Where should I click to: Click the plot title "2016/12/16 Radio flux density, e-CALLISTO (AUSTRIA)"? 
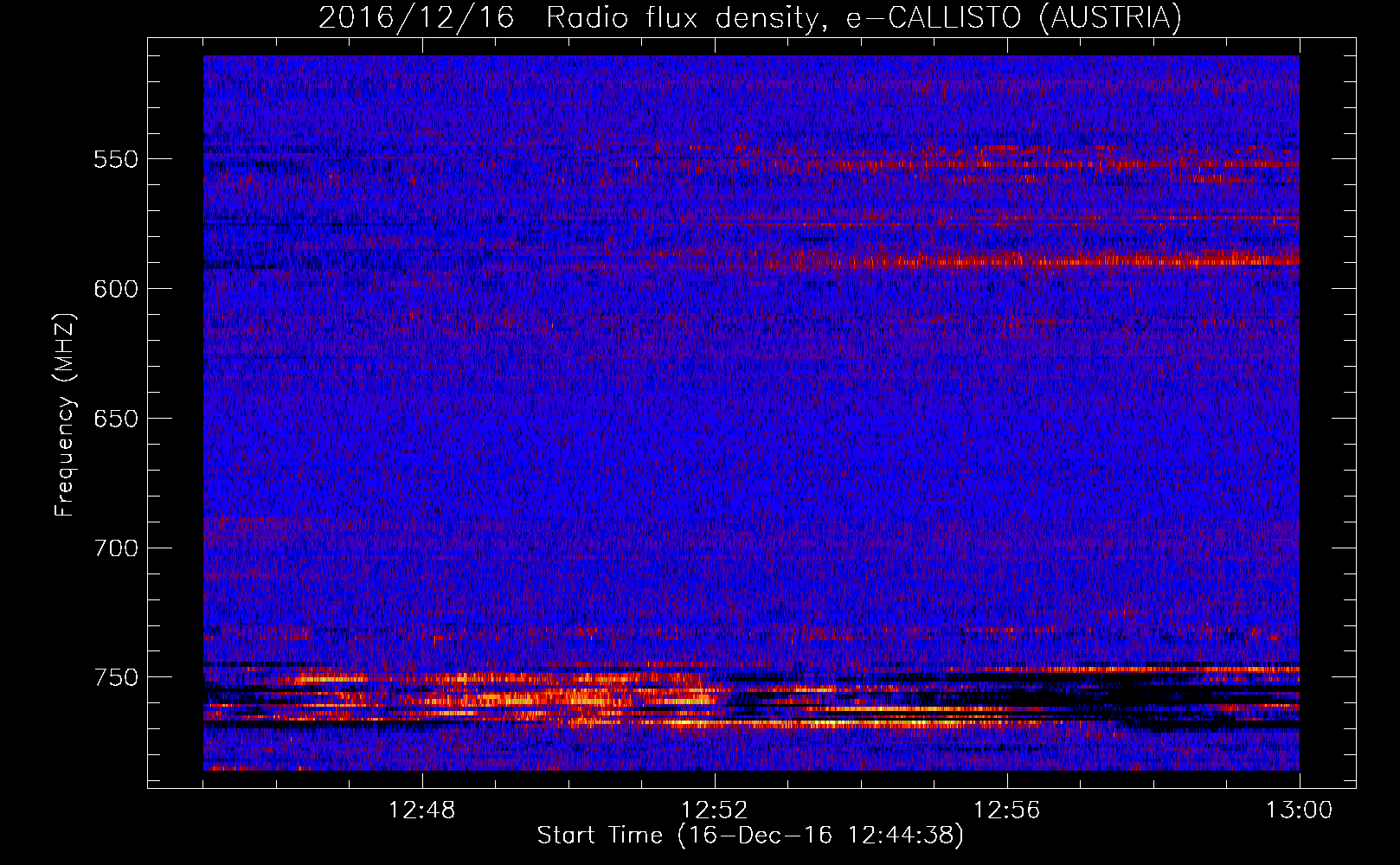point(750,18)
